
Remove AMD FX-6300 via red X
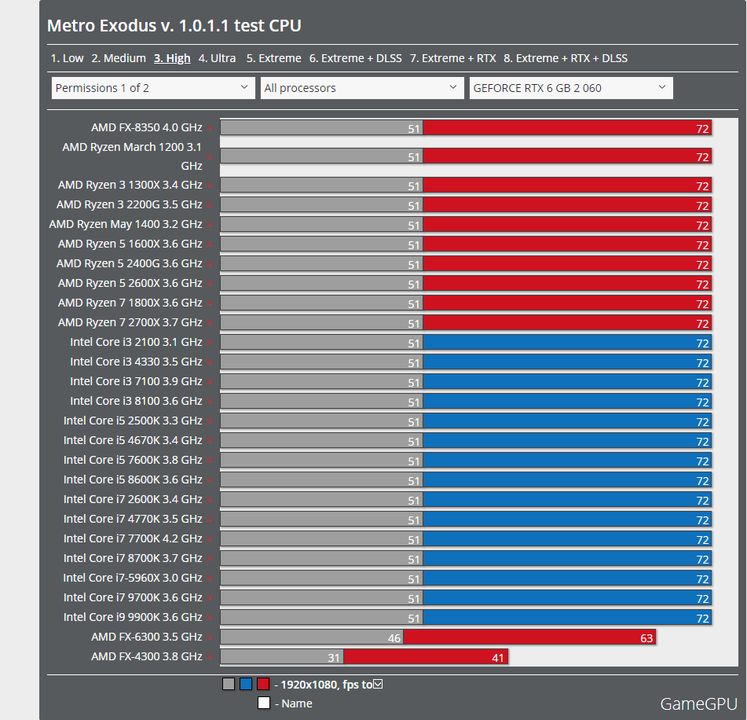210,637
